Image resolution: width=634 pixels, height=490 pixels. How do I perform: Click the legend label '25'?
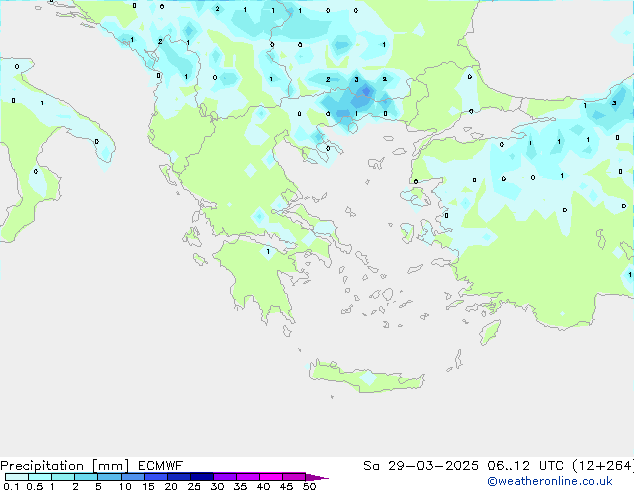[194, 486]
